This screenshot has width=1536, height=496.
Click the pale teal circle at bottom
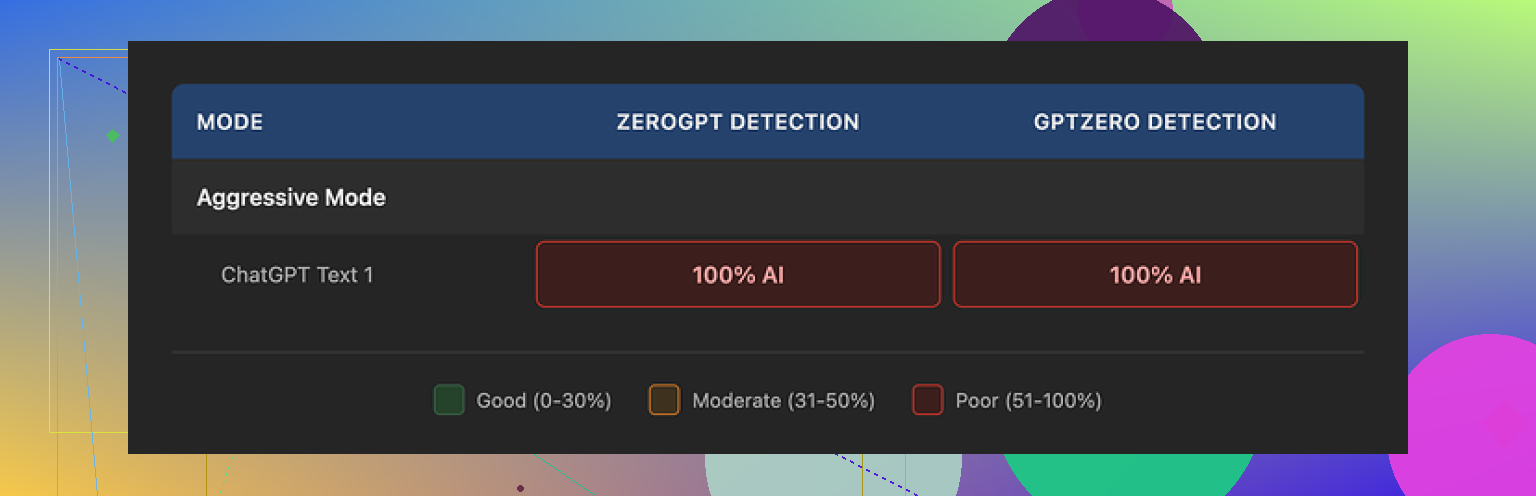832,474
